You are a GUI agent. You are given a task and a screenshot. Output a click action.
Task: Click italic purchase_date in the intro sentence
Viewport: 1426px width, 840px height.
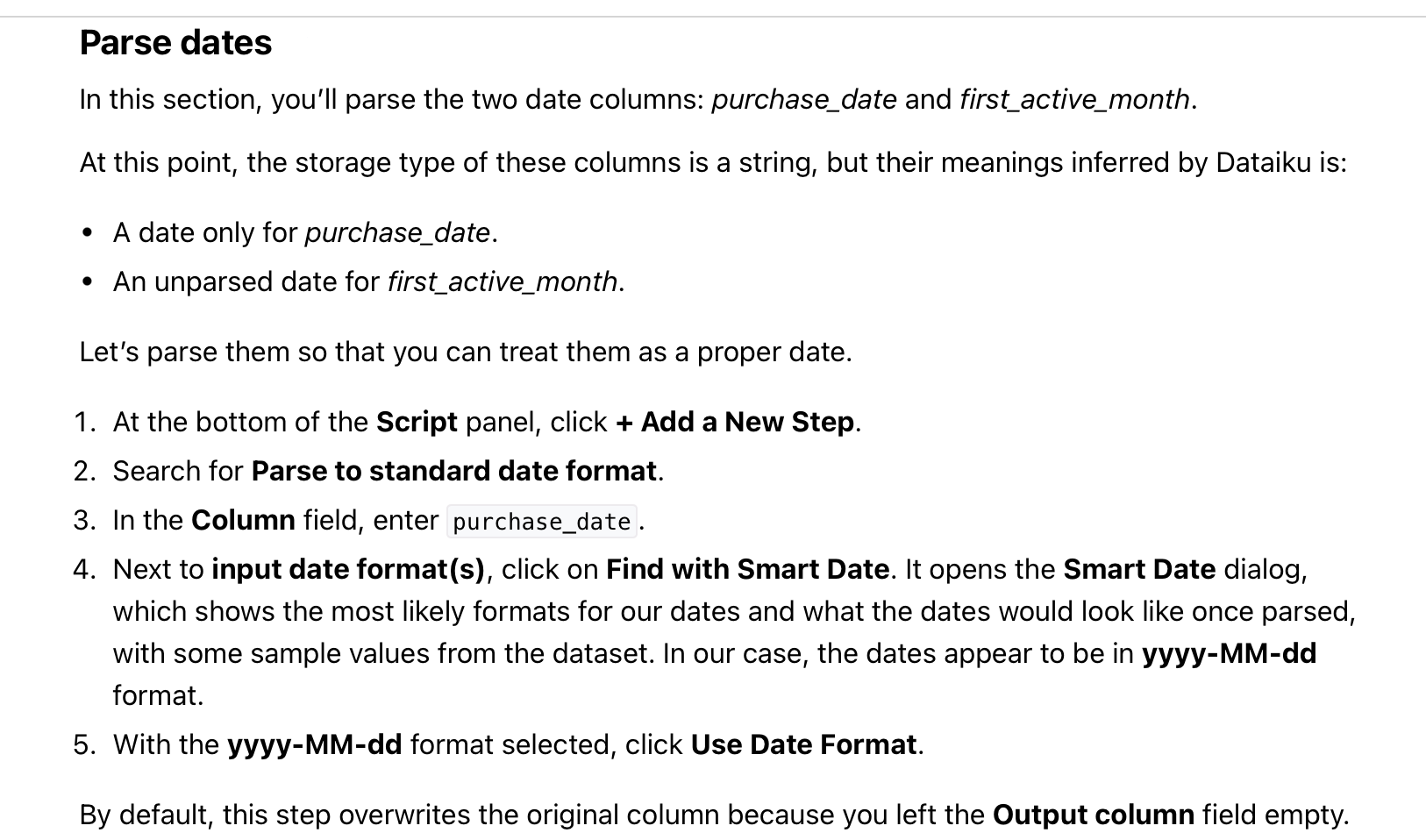pos(804,99)
